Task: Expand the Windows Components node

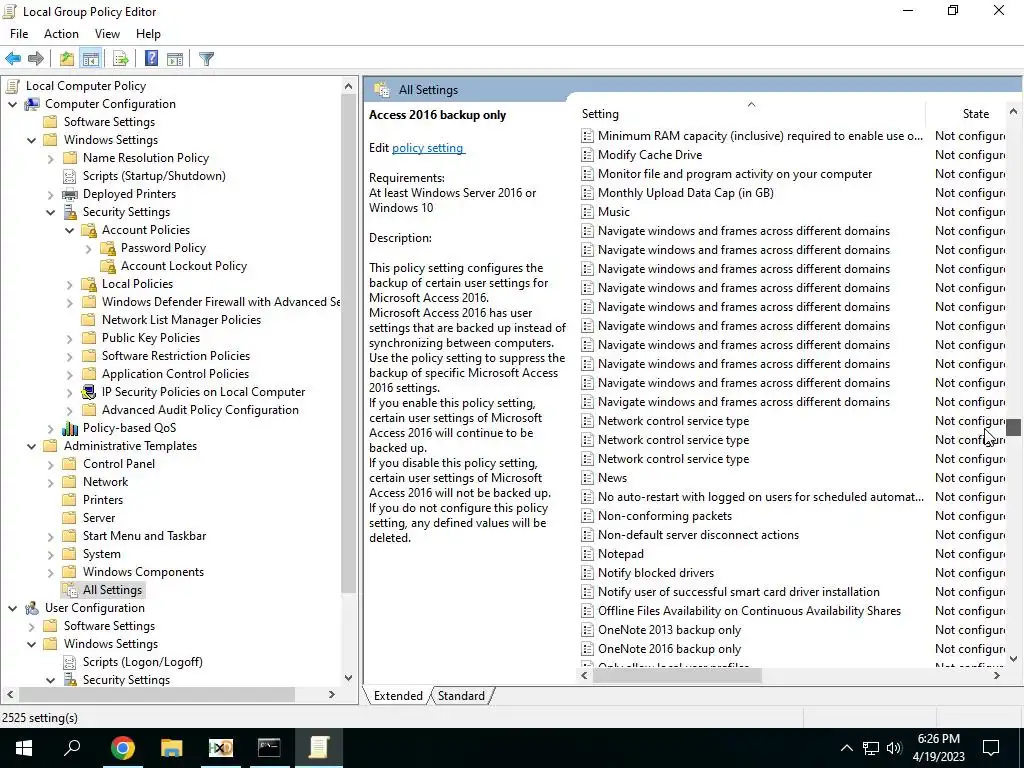Action: coord(50,573)
